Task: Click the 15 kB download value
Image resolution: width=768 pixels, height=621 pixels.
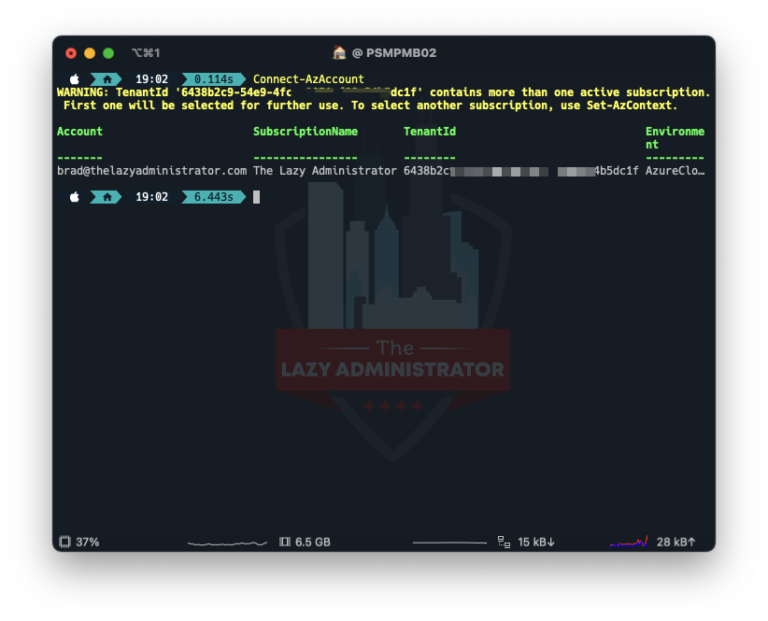Action: click(x=536, y=542)
